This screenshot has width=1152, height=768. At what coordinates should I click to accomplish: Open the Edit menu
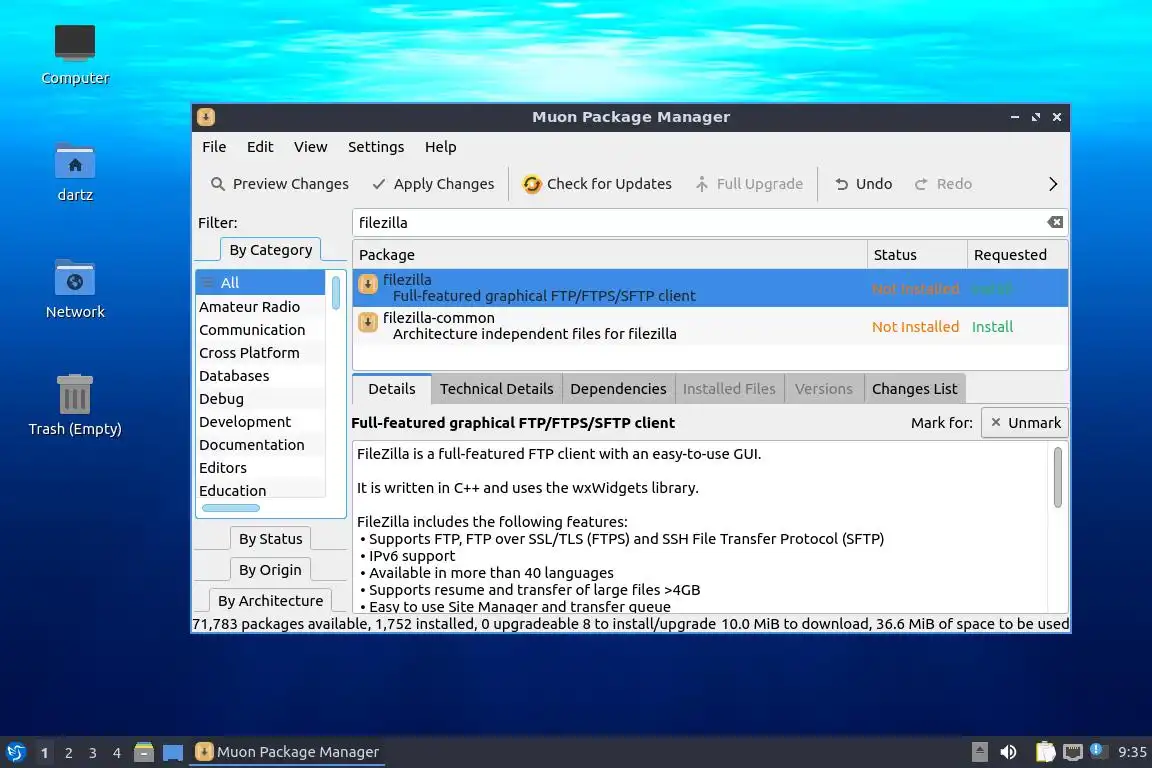(x=260, y=147)
